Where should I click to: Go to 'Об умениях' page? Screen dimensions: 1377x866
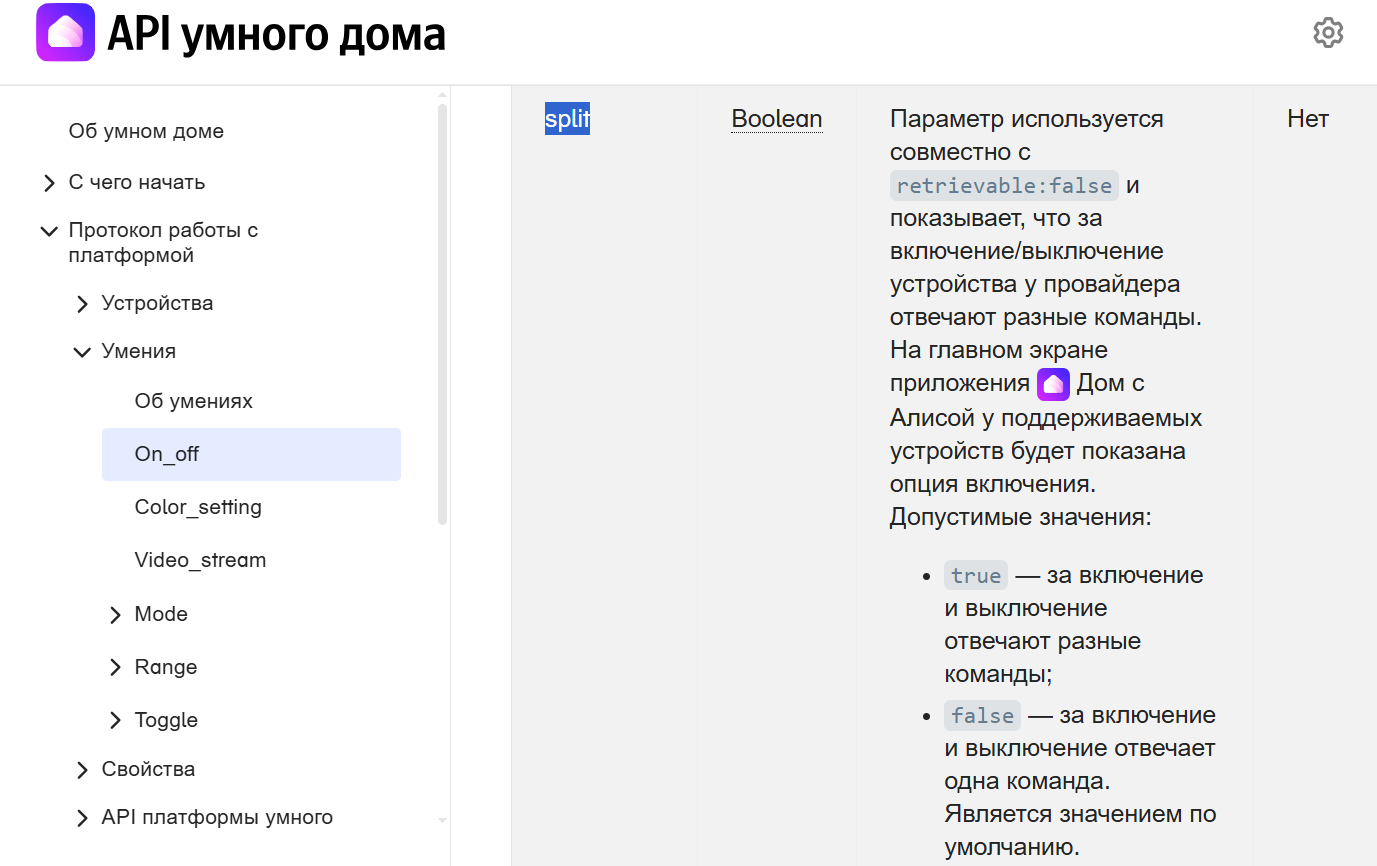(x=193, y=401)
